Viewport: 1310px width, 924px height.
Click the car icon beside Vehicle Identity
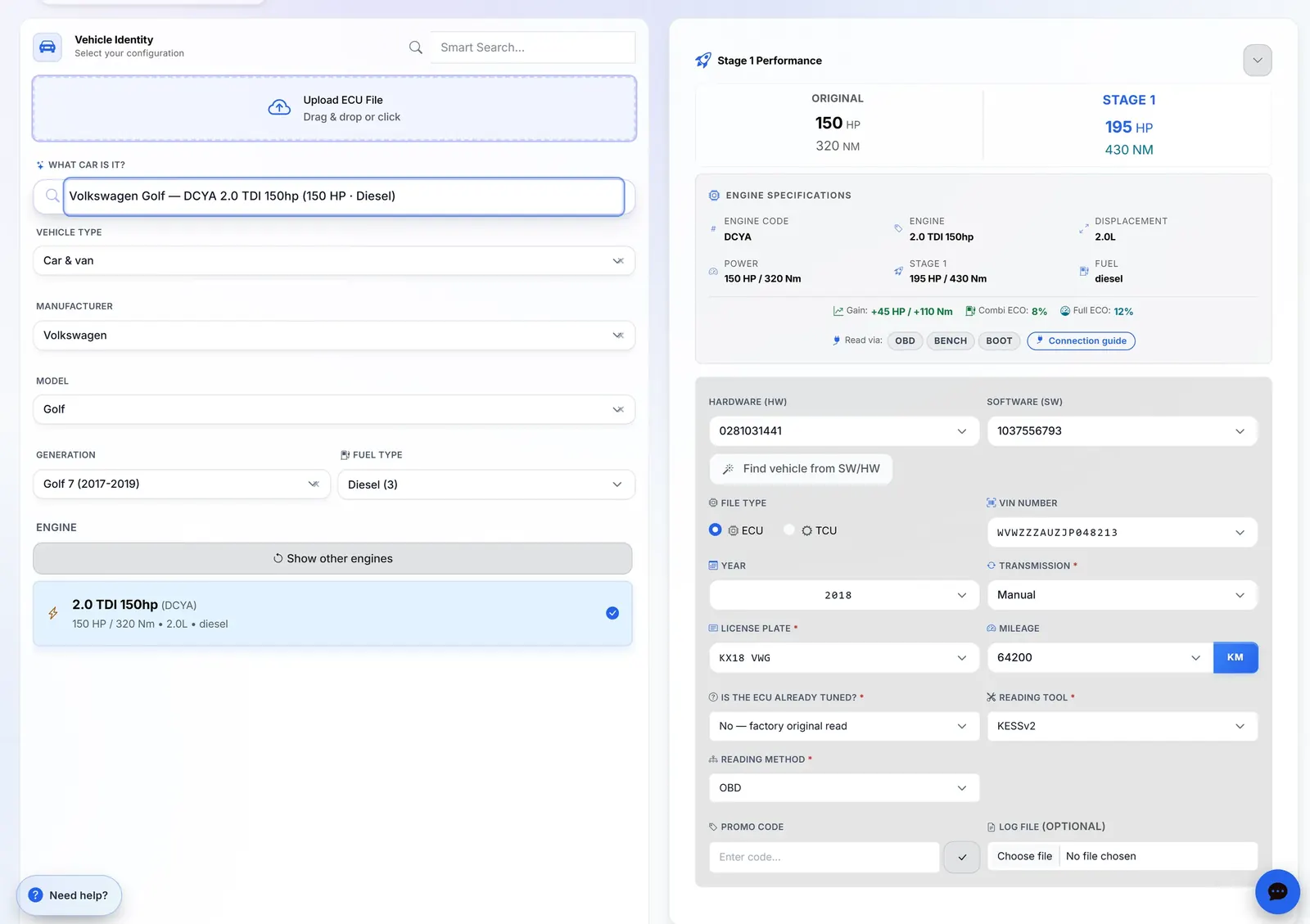47,47
